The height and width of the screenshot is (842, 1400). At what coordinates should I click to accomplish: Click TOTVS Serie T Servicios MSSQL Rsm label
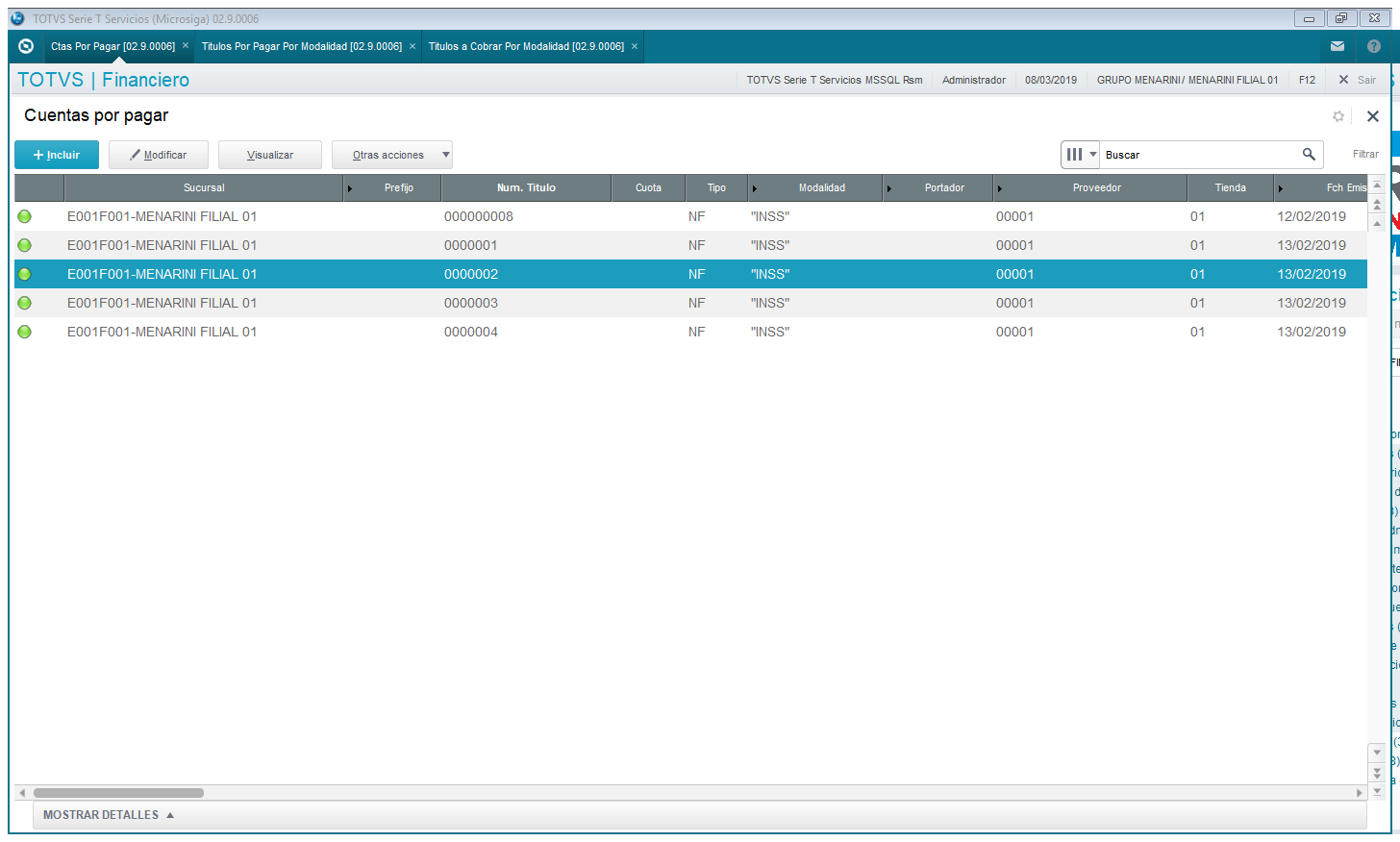(835, 80)
